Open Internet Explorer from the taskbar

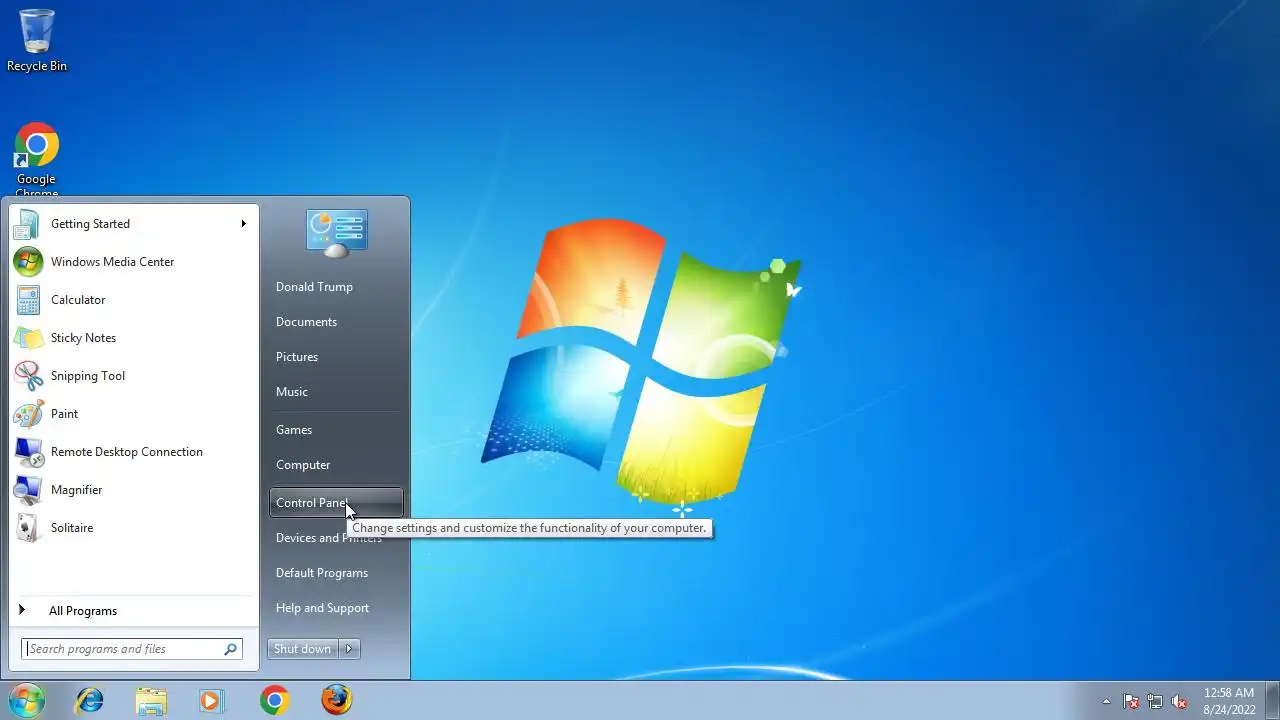click(90, 700)
